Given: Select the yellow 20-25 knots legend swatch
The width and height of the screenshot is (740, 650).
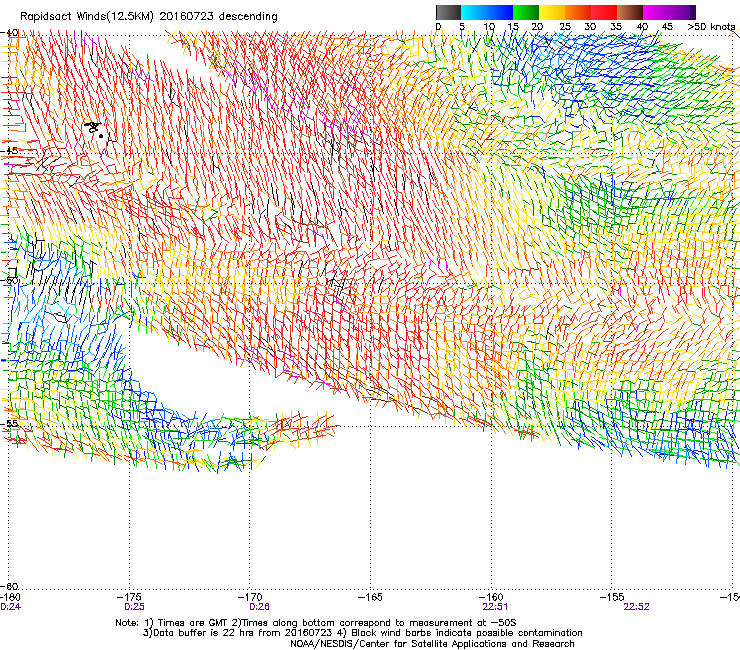Looking at the screenshot, I should click(x=552, y=12).
